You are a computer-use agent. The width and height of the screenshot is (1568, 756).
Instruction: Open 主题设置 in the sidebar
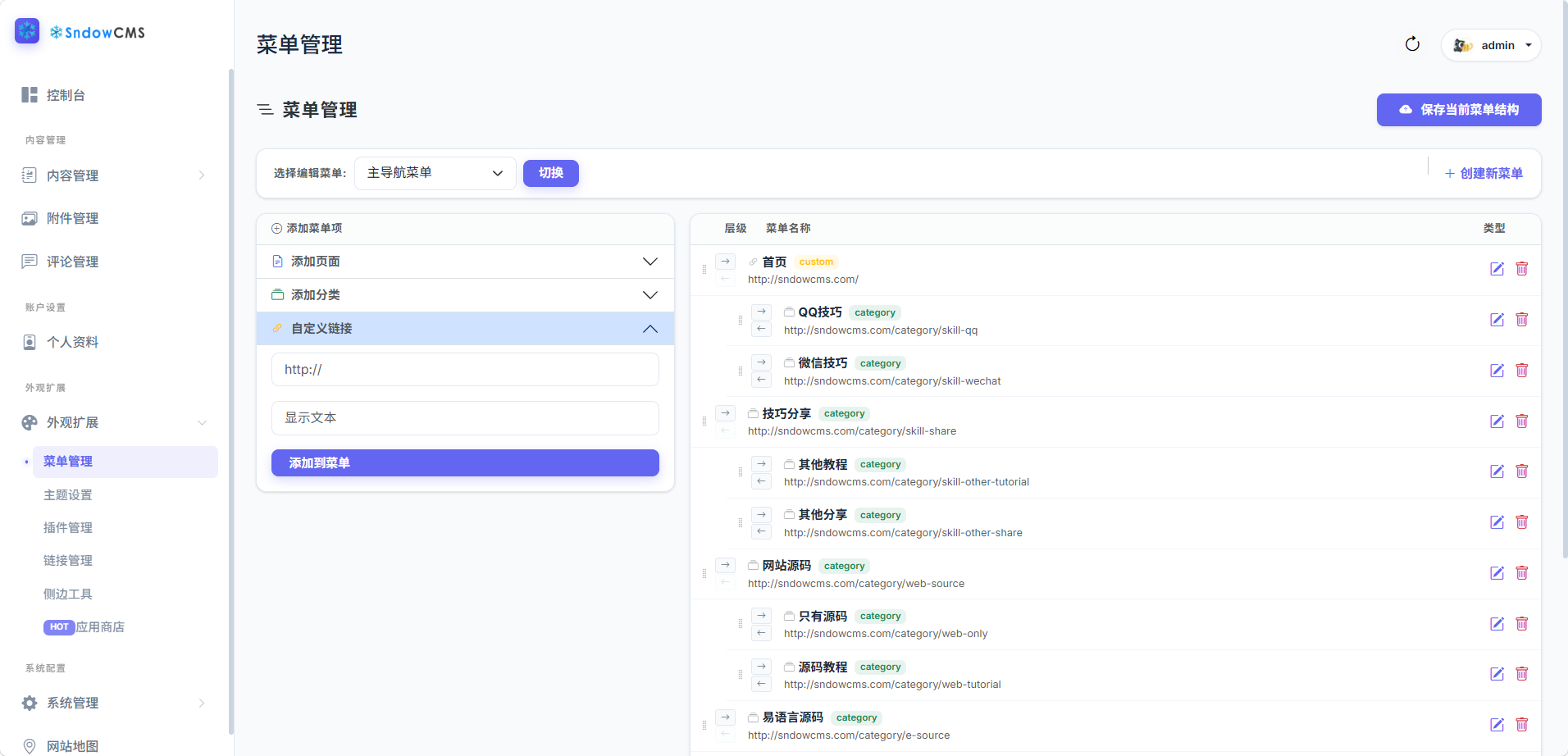(68, 495)
